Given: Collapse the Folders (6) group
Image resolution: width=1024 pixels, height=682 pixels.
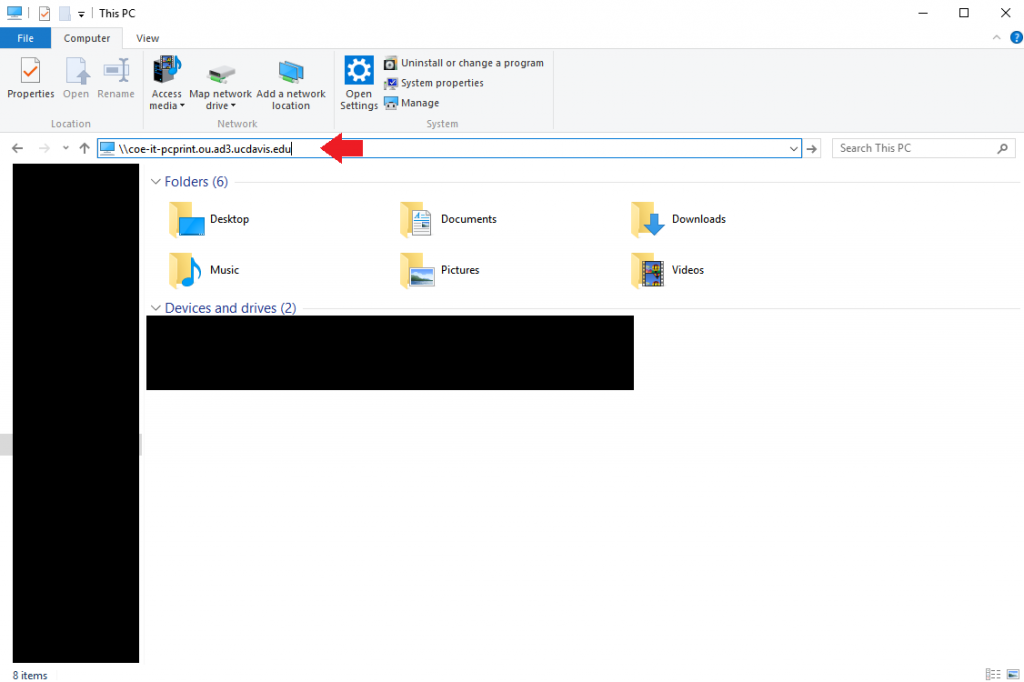Looking at the screenshot, I should 155,182.
